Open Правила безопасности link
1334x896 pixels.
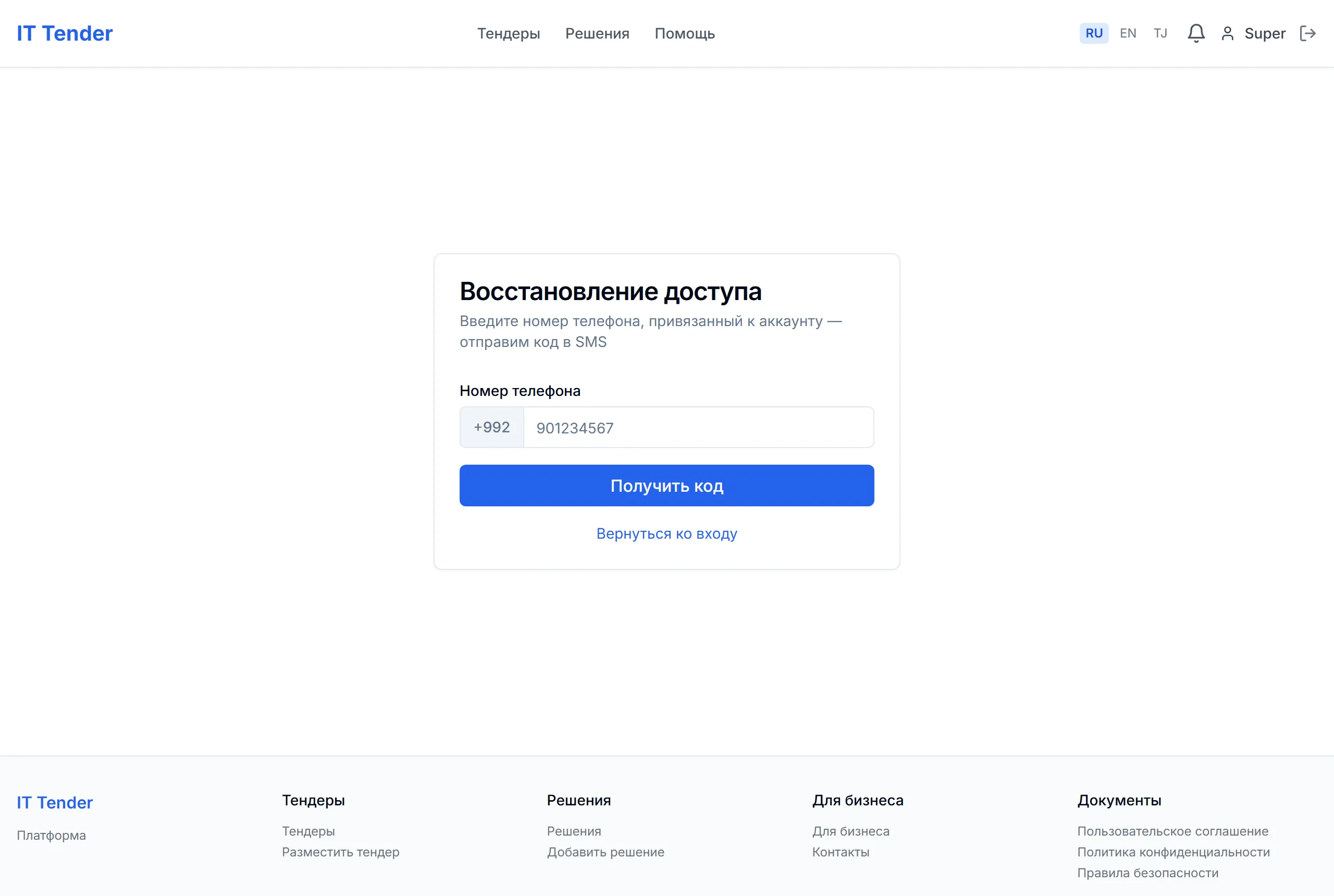tap(1147, 873)
